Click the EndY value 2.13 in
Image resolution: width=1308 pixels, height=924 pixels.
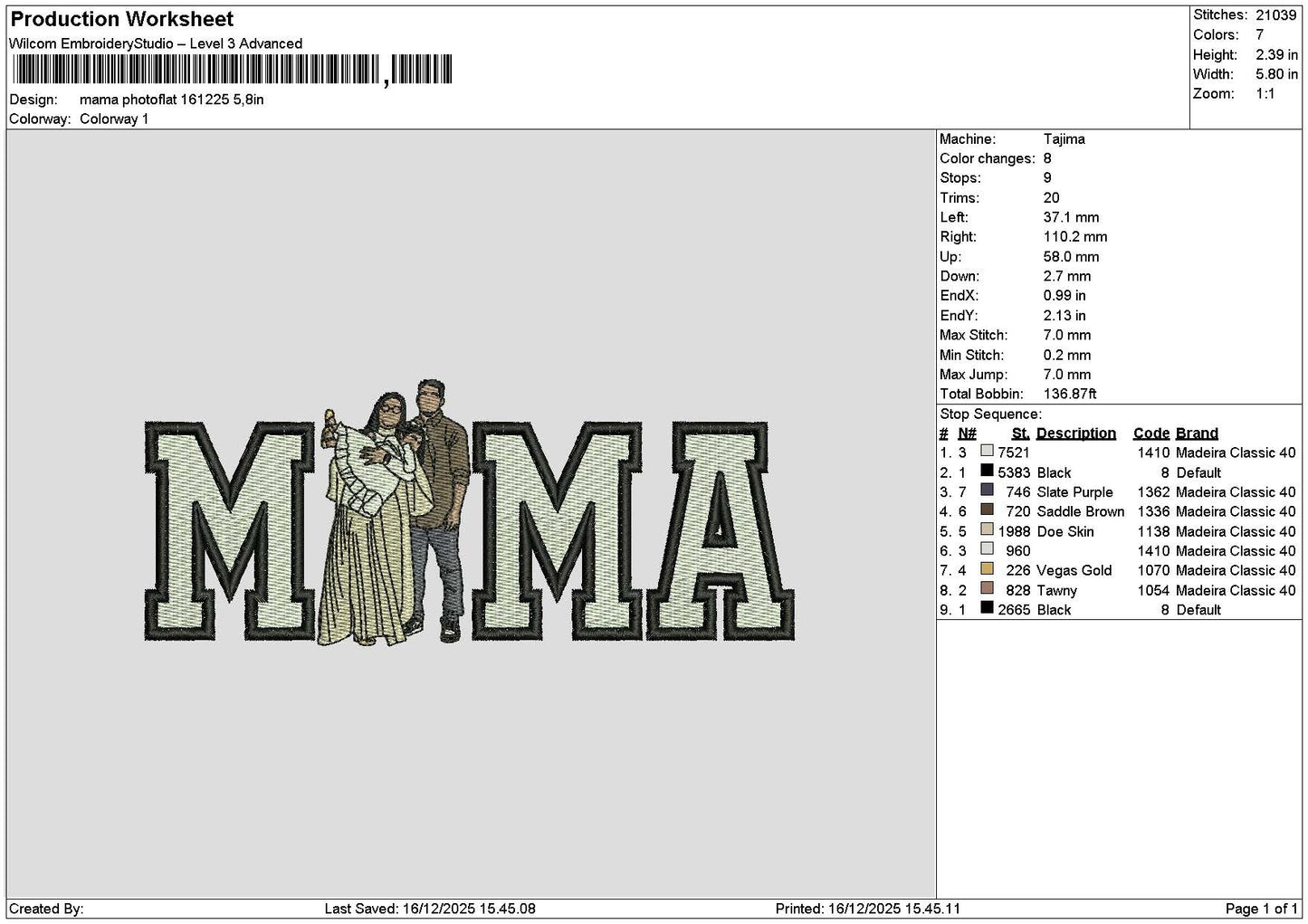[x=1065, y=316]
